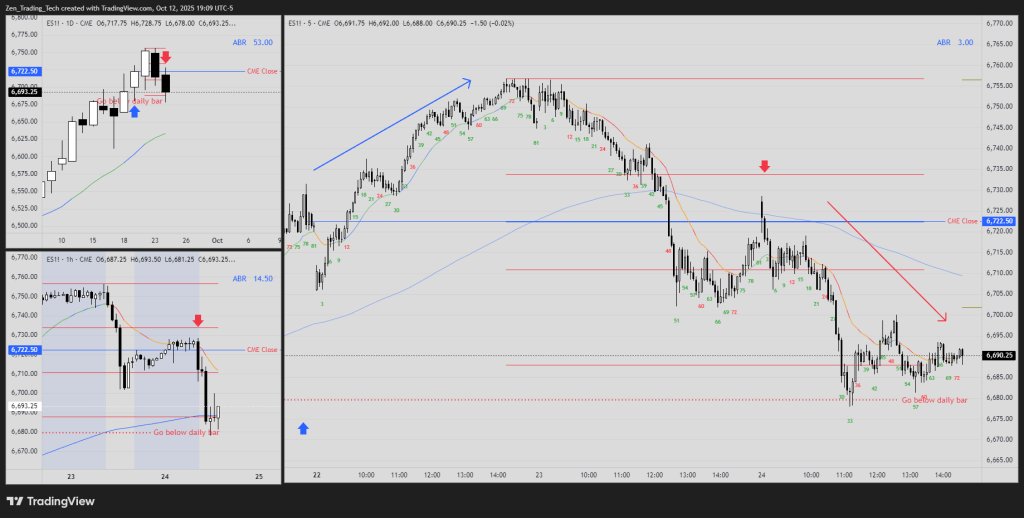Click the blue up arrow on daily chart
The width and height of the screenshot is (1024, 518).
pos(134,112)
